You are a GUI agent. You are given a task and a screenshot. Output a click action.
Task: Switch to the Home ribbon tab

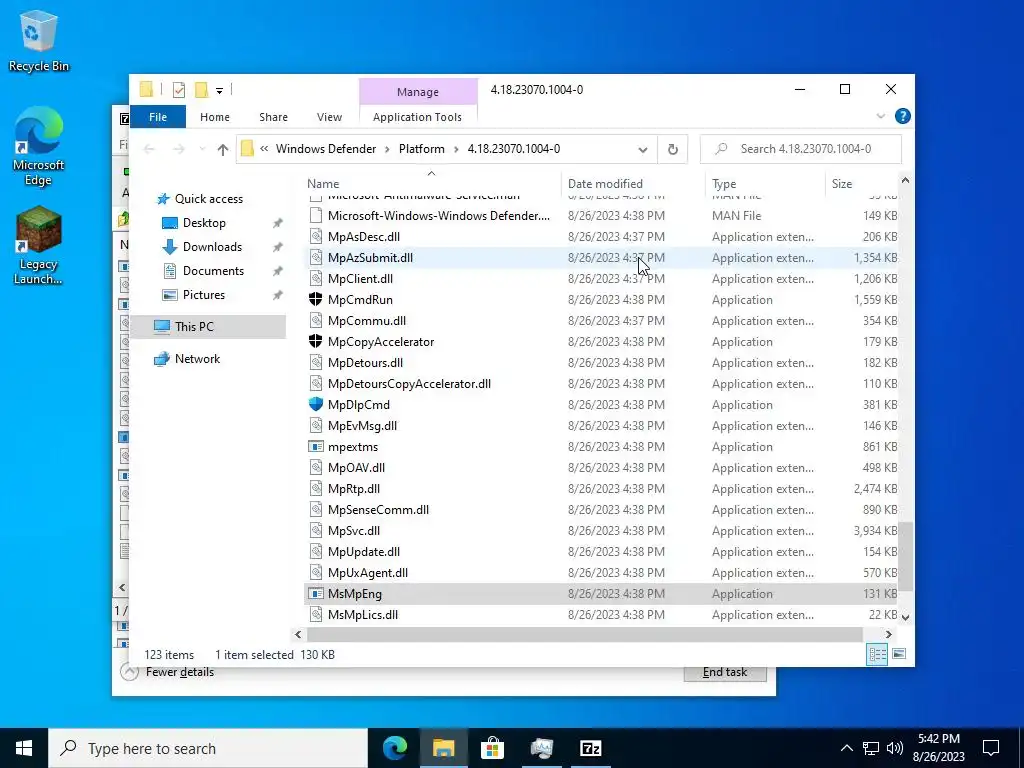(x=215, y=117)
